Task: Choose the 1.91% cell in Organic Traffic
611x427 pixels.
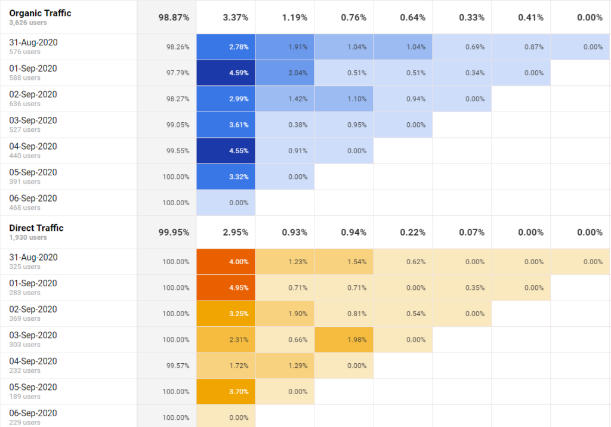Action: 285,47
